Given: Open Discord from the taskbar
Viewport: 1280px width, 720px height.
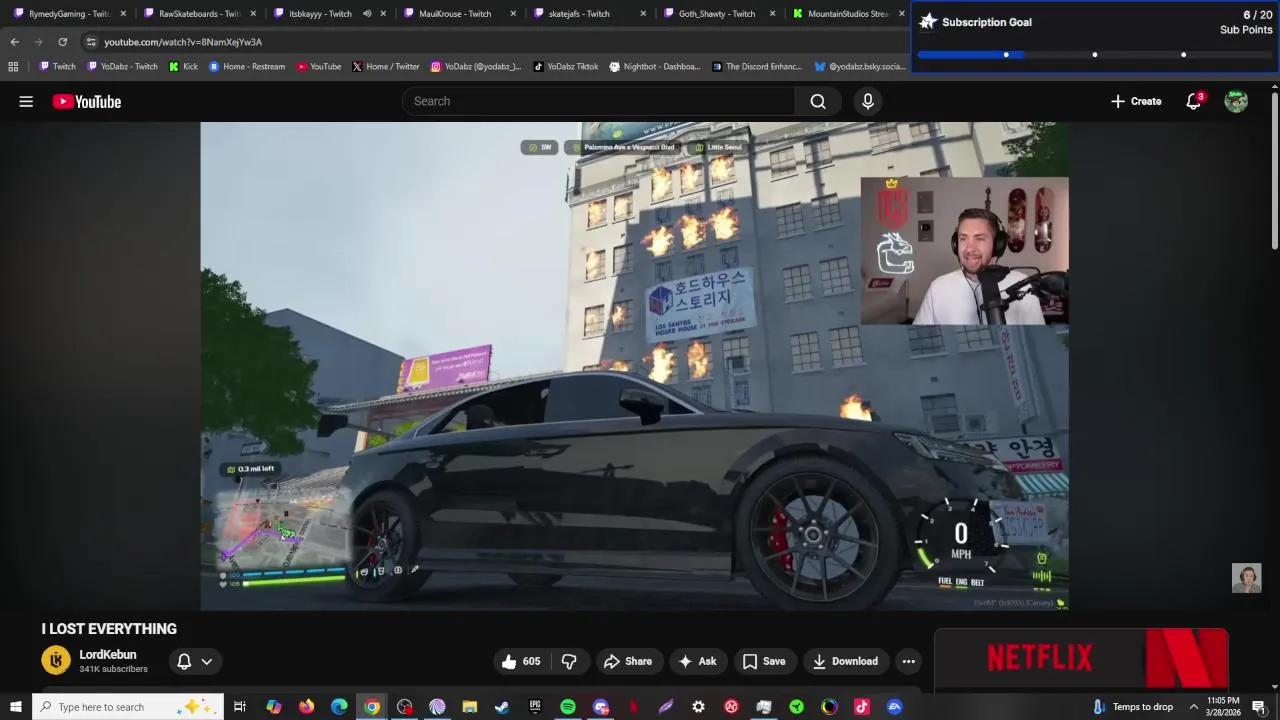Looking at the screenshot, I should click(600, 707).
